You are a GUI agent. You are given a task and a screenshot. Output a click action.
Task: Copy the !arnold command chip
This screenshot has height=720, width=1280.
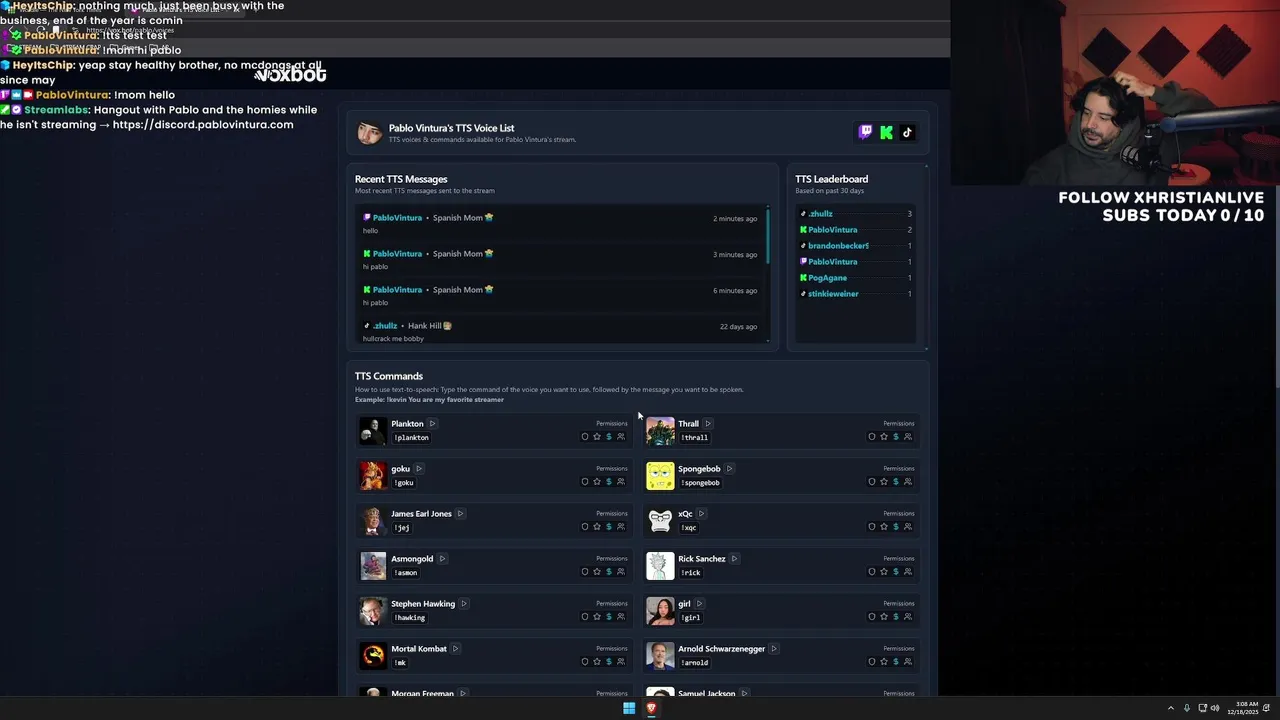pos(695,663)
